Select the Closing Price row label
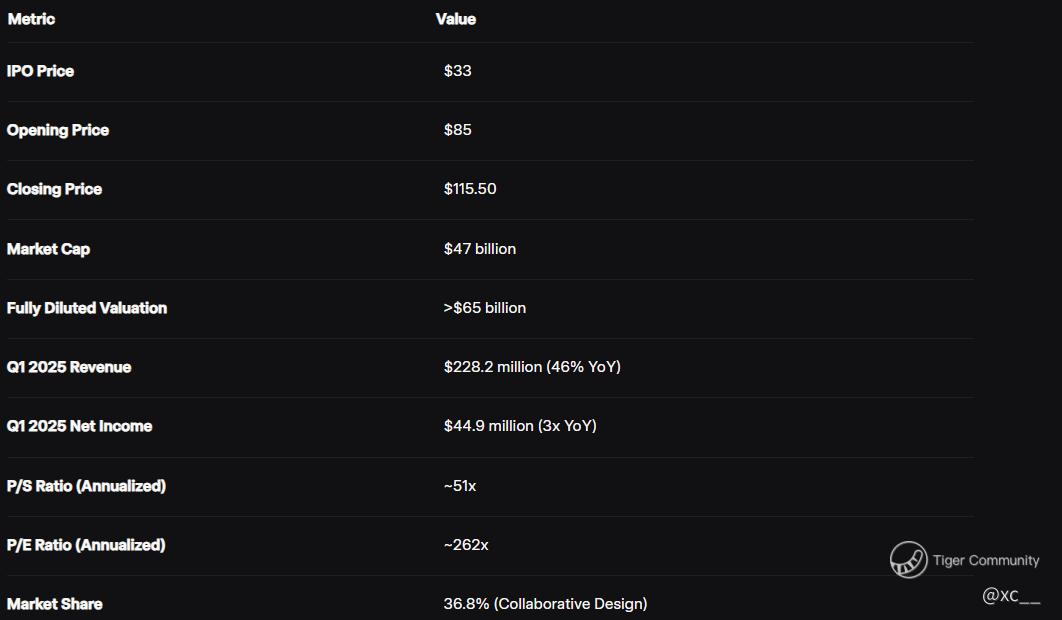The image size is (1062, 620). tap(54, 189)
